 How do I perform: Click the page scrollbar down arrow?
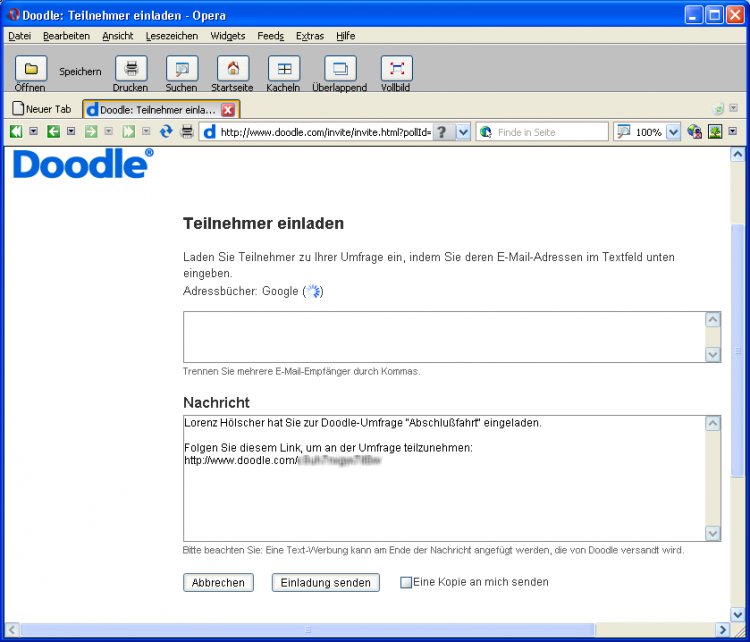click(738, 614)
